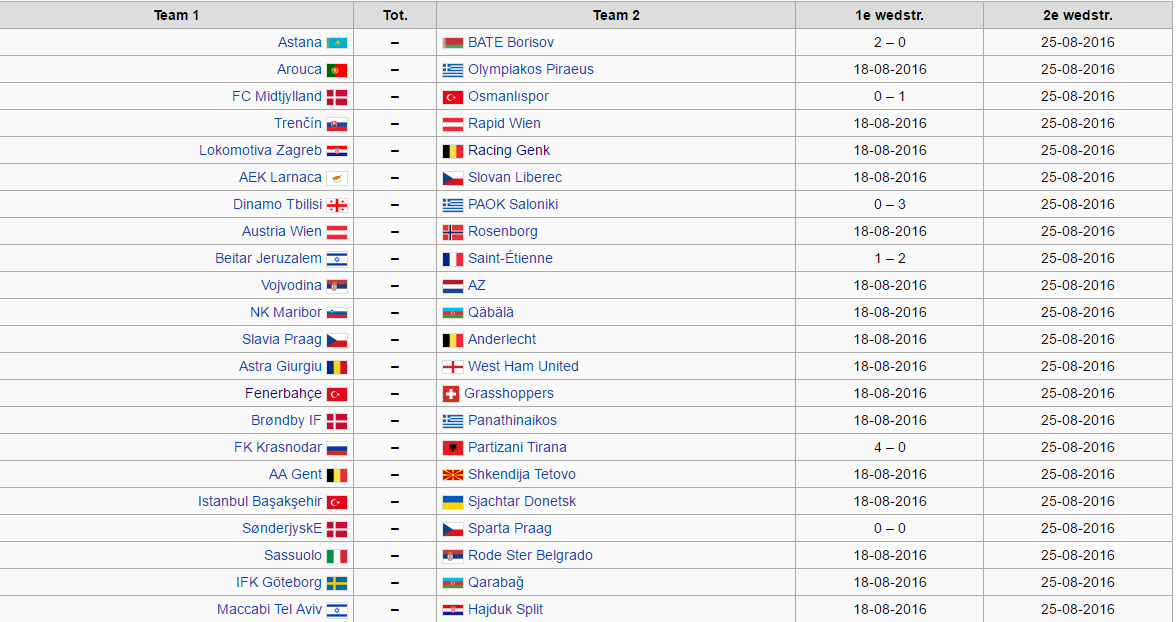Click the Serbian flag beside Rode Ster Belgrado
This screenshot has width=1176, height=622.
point(452,557)
